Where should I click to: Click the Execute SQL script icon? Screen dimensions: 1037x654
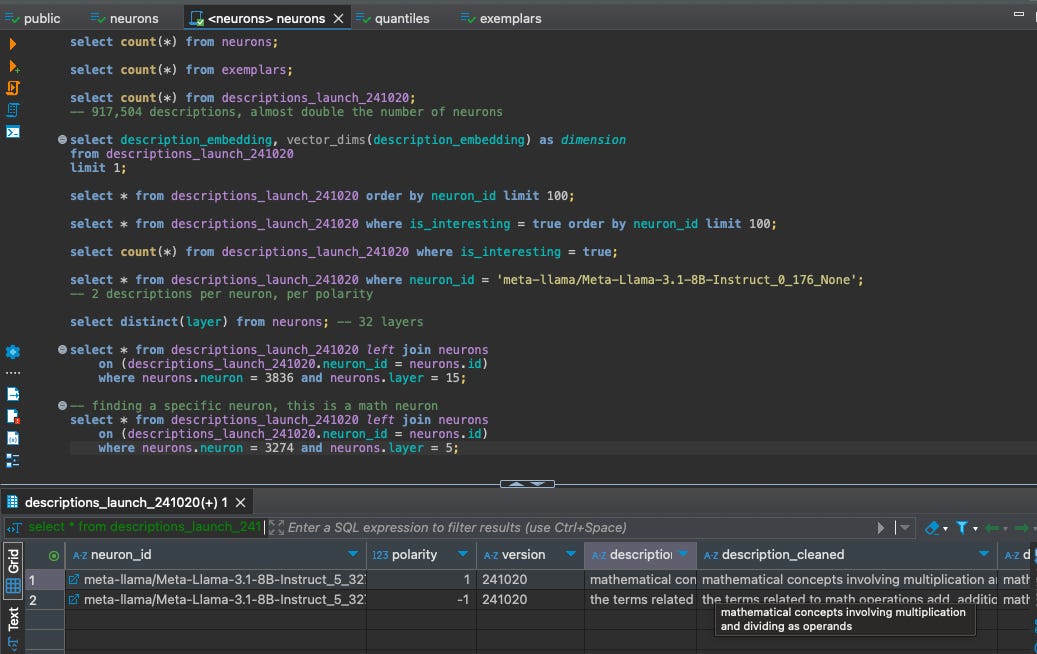[x=13, y=88]
